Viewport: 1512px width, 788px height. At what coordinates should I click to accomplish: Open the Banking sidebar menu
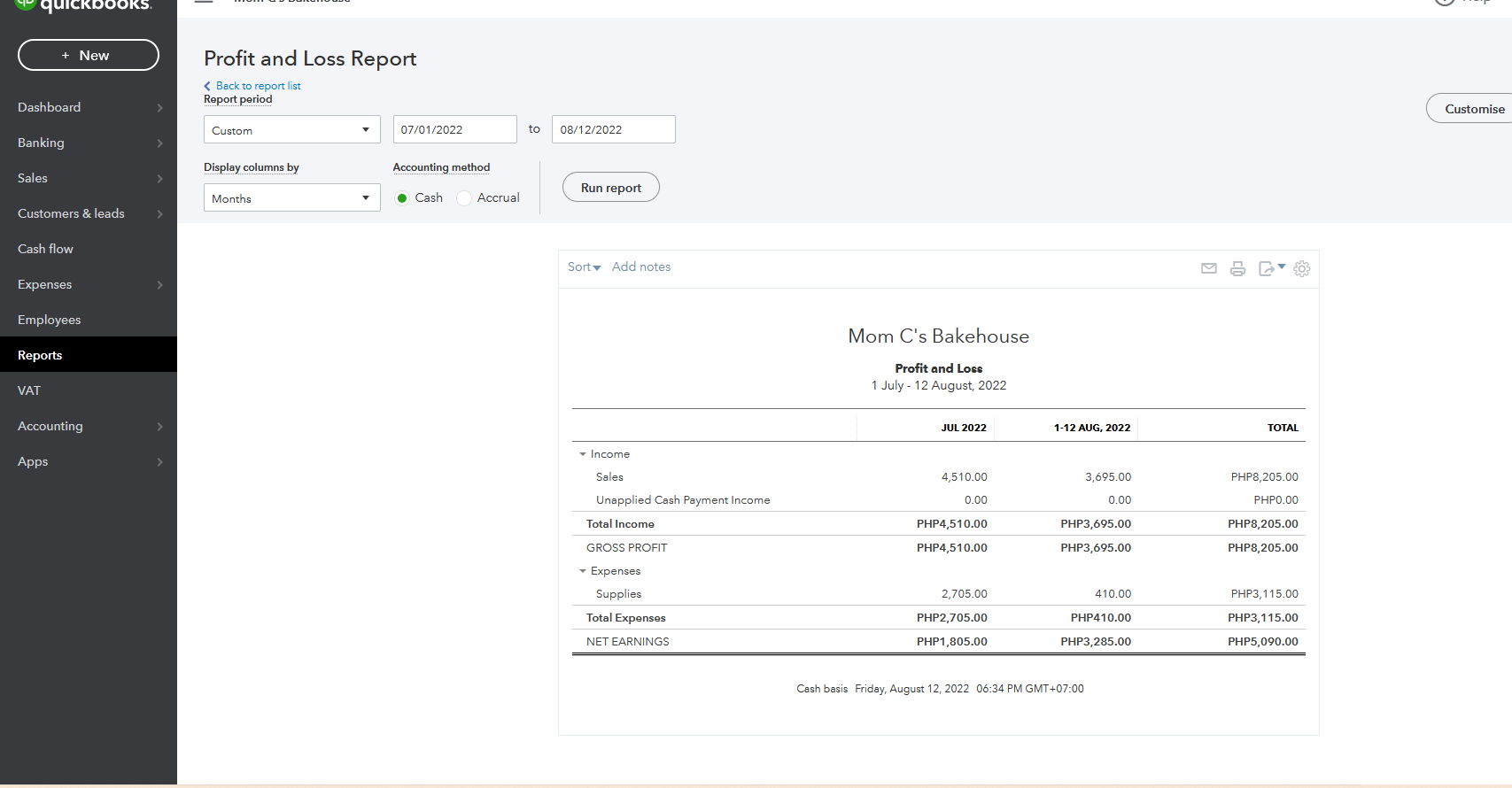(x=89, y=143)
